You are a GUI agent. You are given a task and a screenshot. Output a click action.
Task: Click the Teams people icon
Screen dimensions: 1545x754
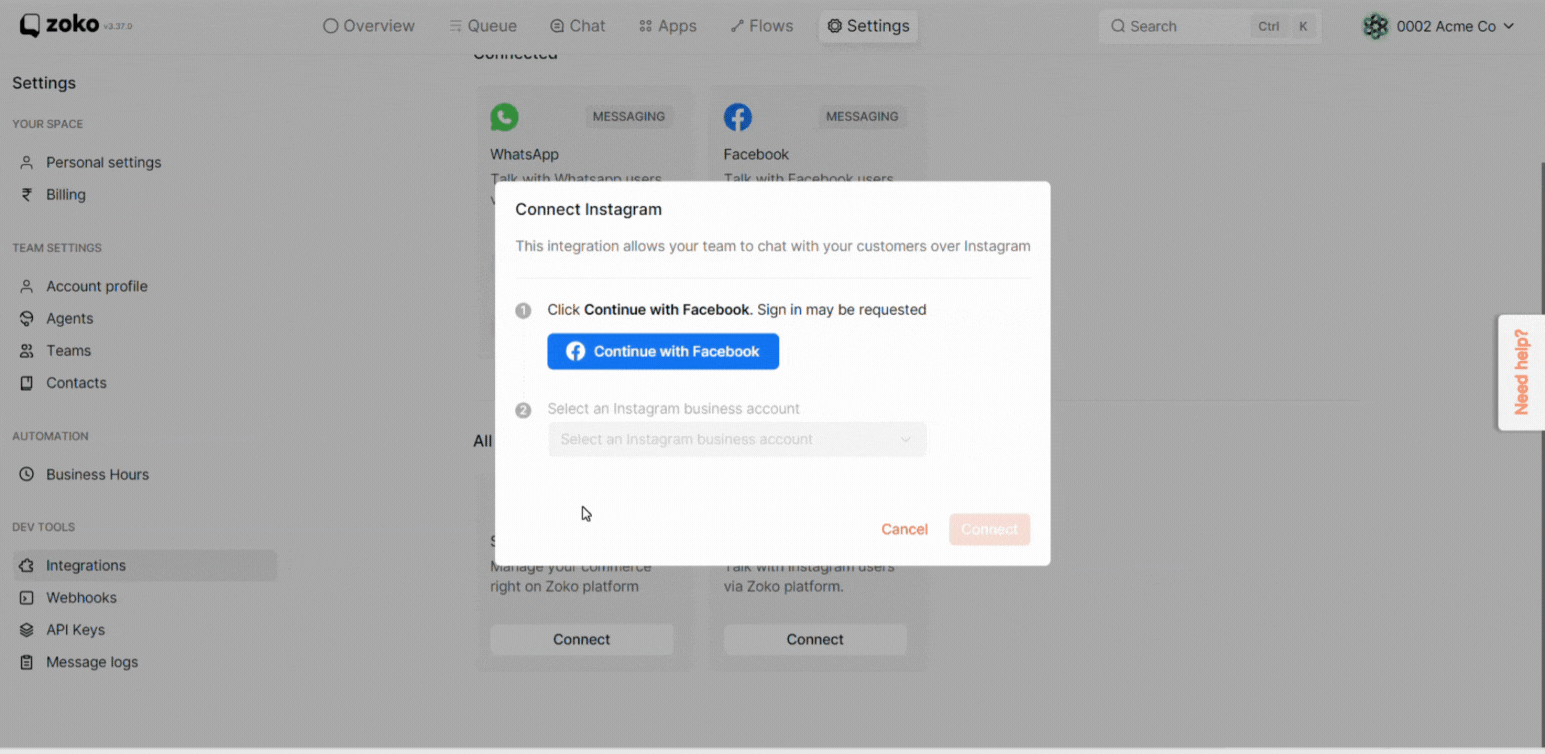[x=27, y=350]
